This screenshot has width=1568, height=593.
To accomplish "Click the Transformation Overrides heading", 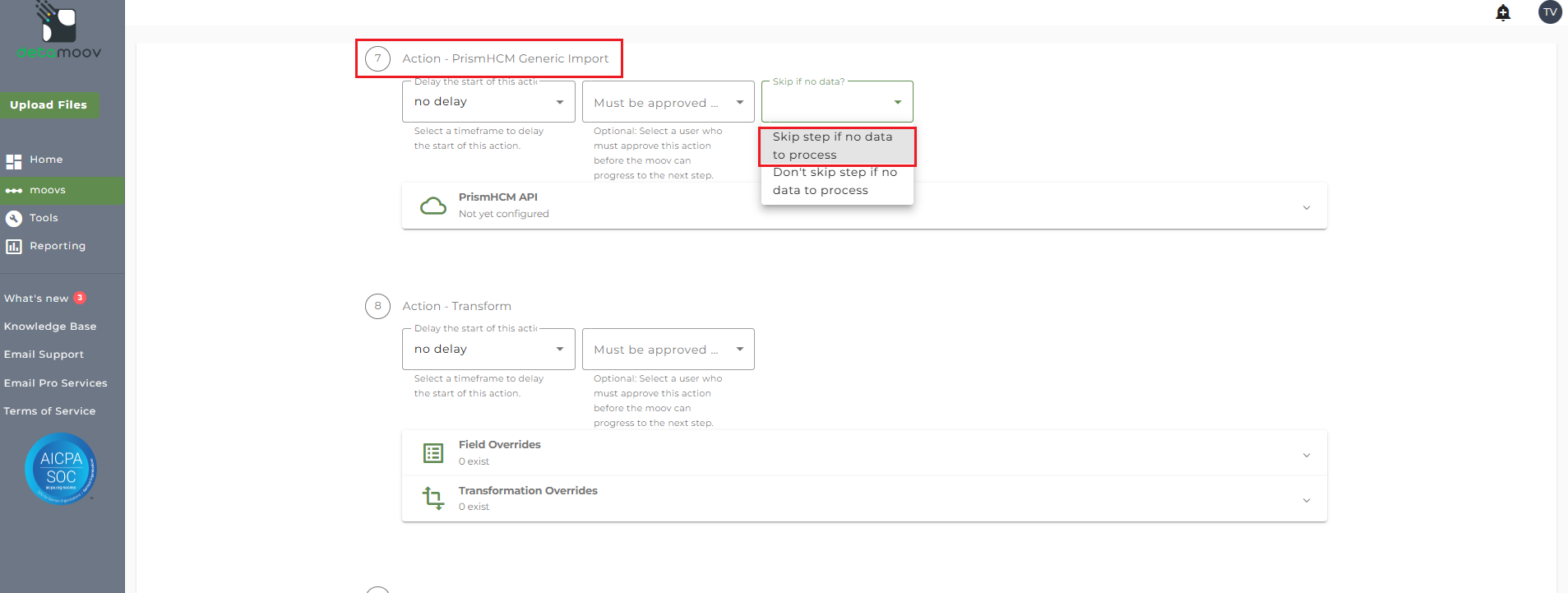I will 528,491.
